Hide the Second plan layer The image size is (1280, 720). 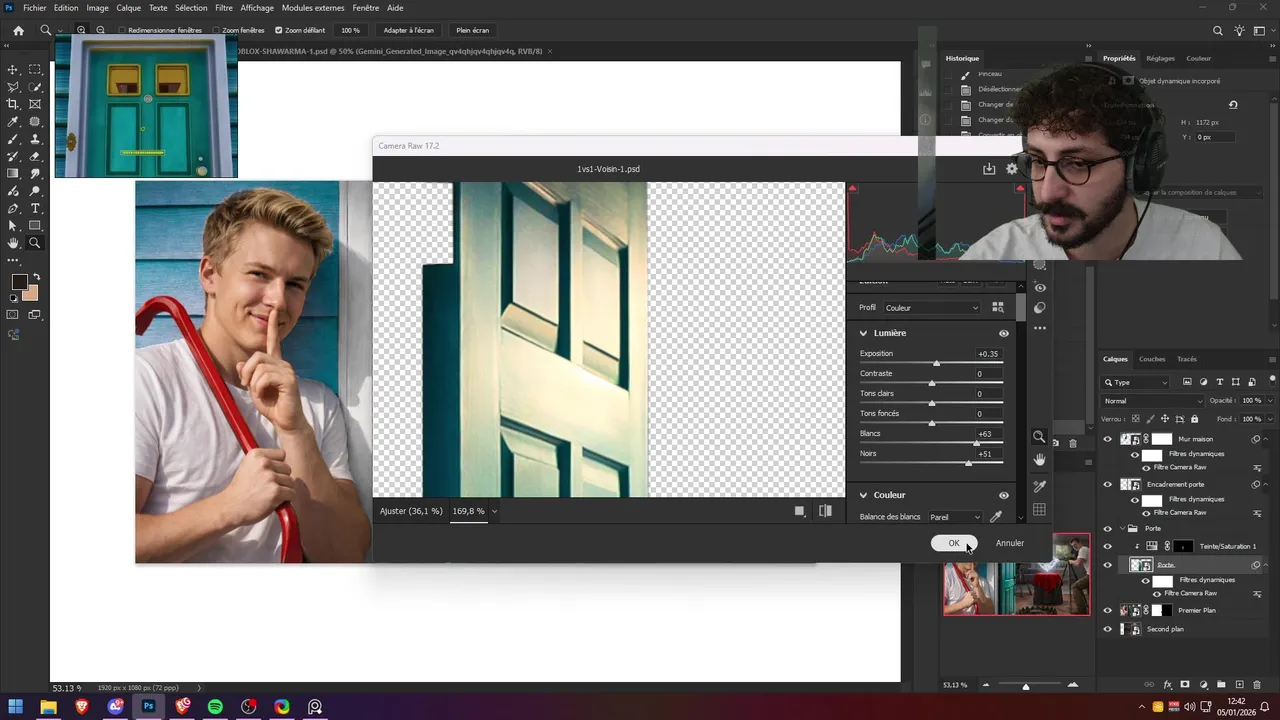pyautogui.click(x=1107, y=629)
